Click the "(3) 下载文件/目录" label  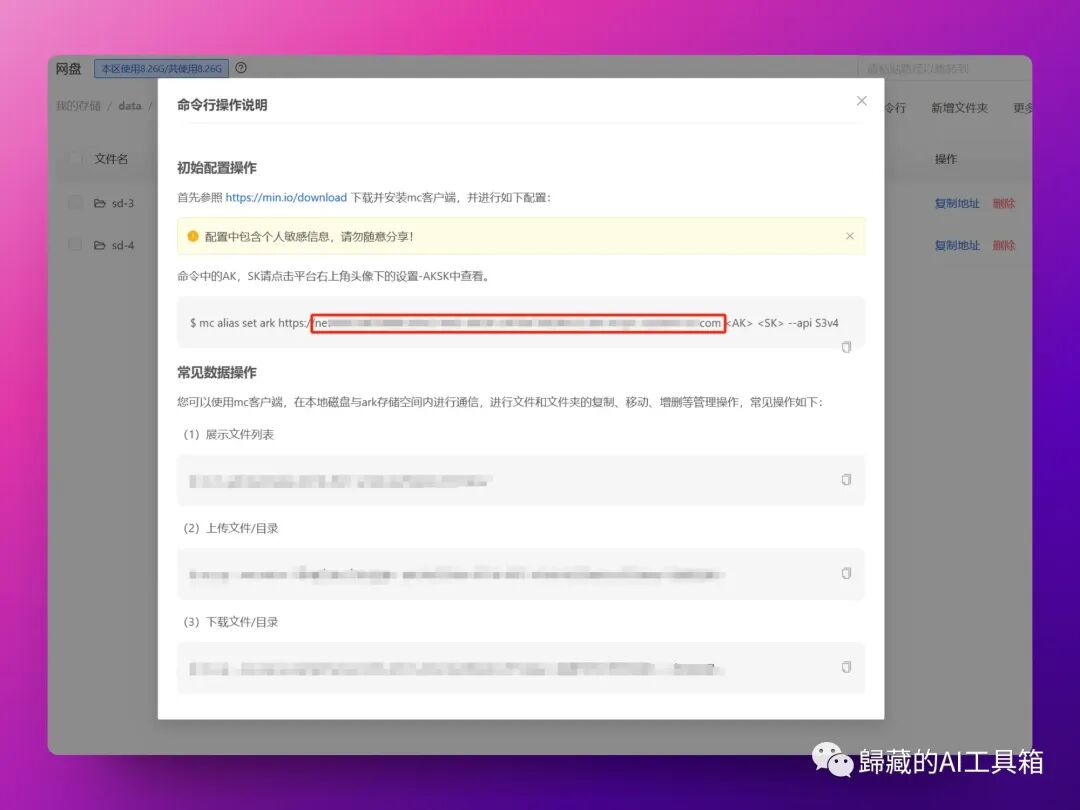pyautogui.click(x=231, y=622)
